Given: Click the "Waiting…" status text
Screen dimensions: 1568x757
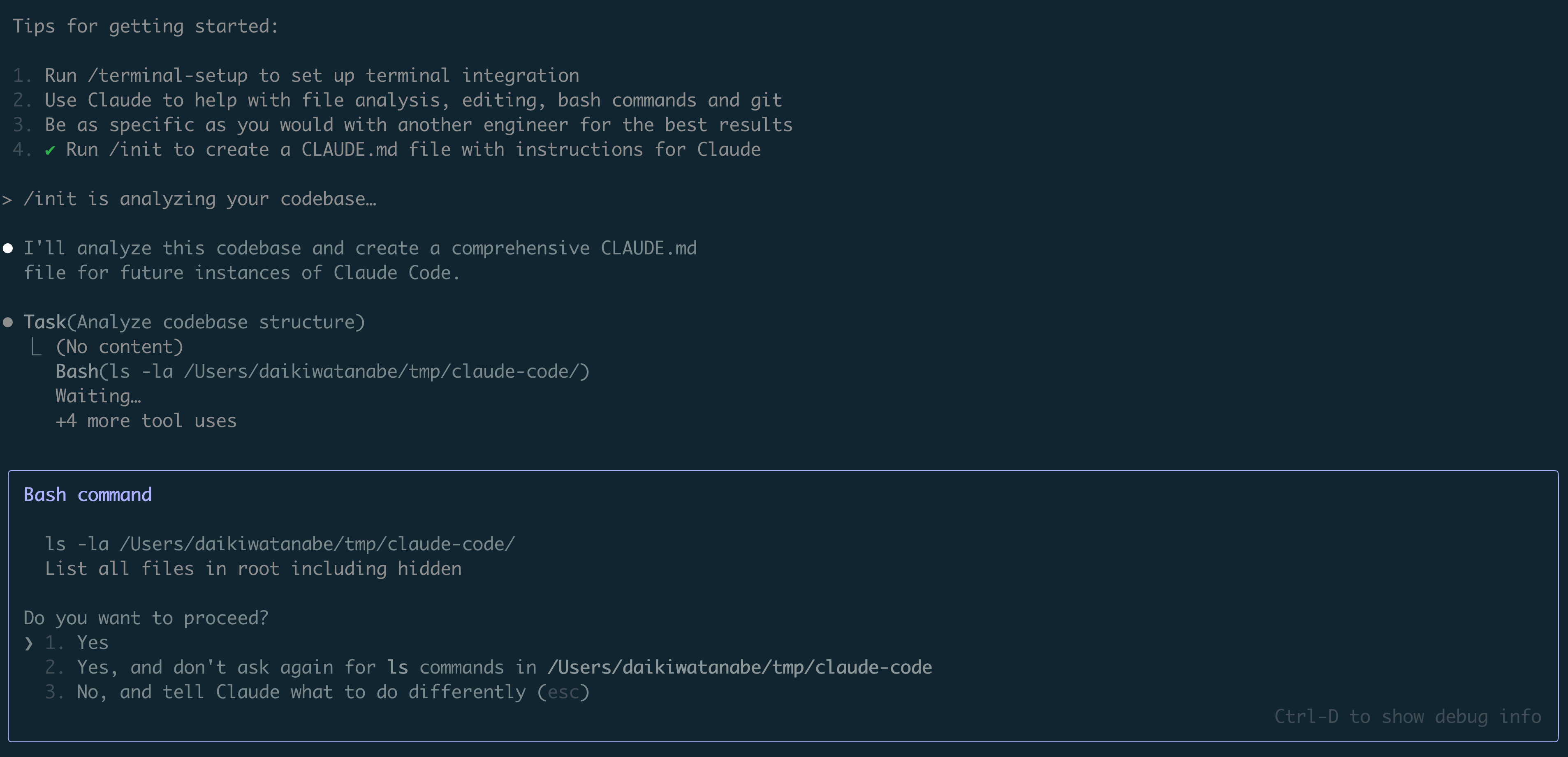Looking at the screenshot, I should point(98,396).
